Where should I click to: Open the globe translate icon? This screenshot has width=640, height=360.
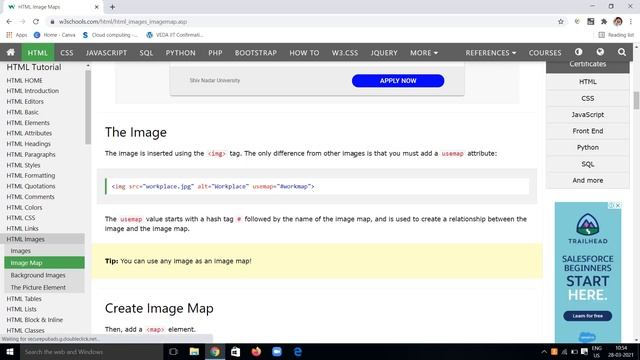pos(600,52)
